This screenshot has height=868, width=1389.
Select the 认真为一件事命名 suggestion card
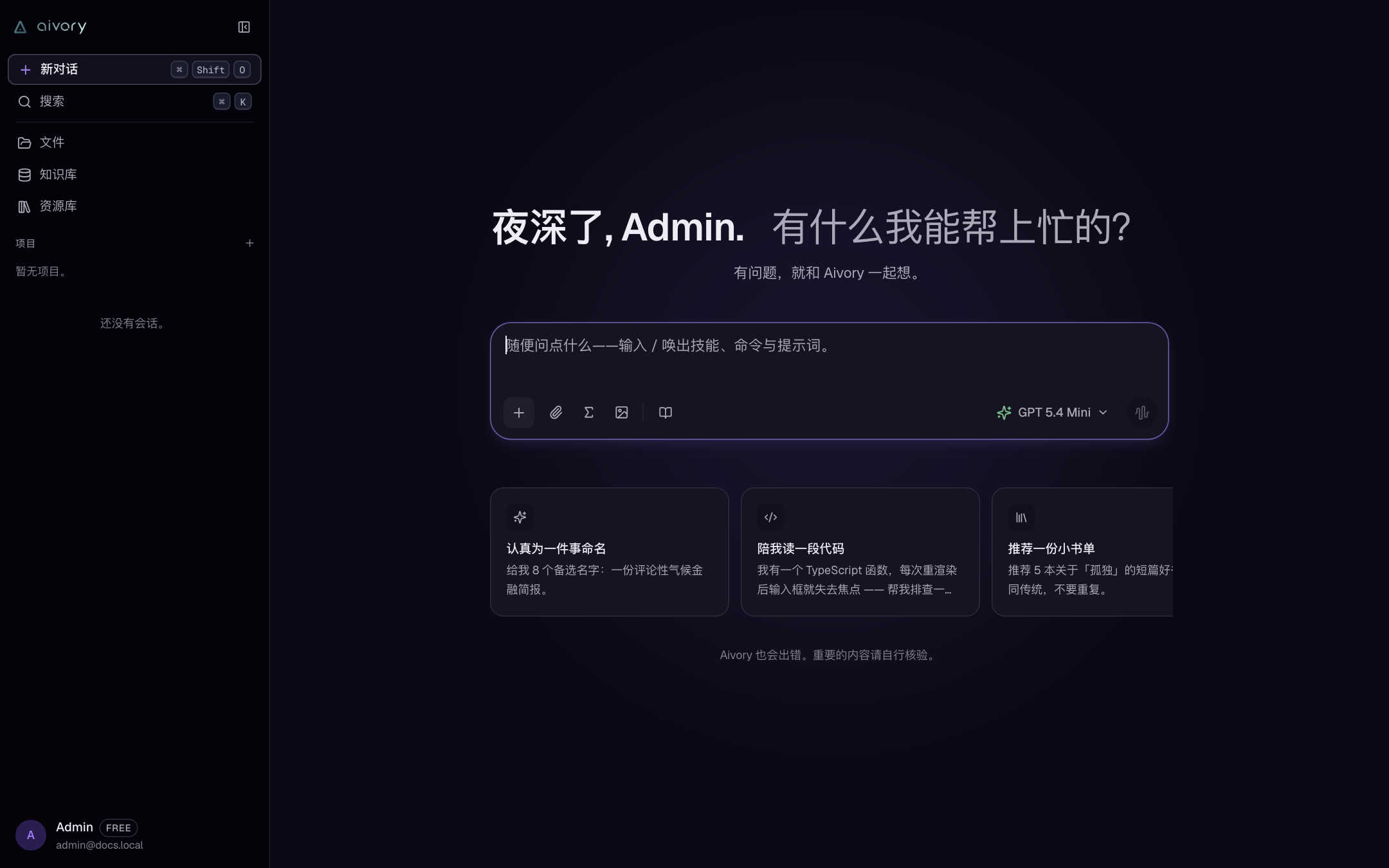point(610,552)
